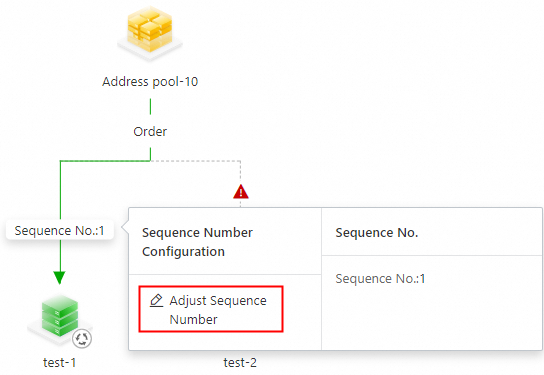Viewport: 544px width, 375px height.
Task: Click the green arrowhead pointing to test-1
Action: pos(60,278)
